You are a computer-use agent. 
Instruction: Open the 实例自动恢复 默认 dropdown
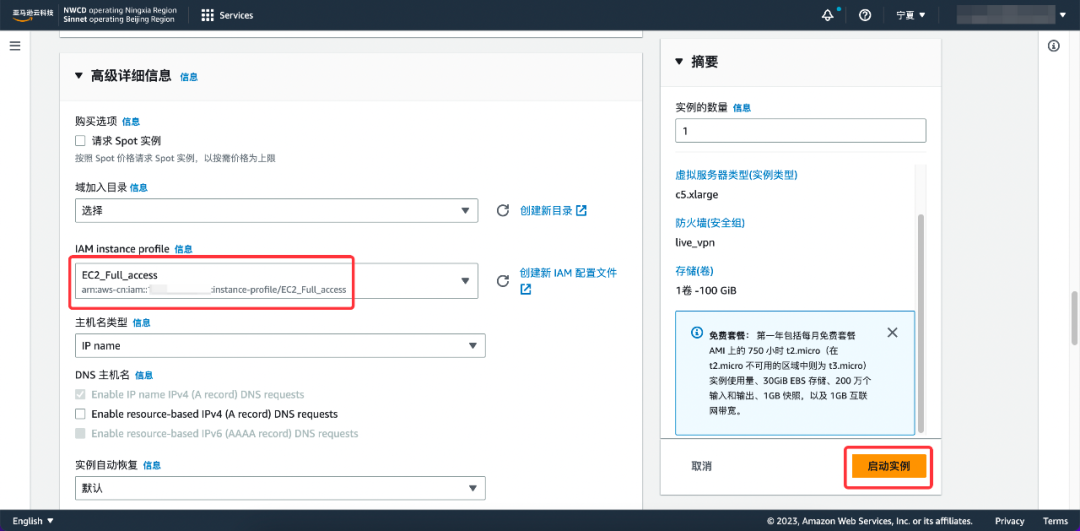[280, 488]
